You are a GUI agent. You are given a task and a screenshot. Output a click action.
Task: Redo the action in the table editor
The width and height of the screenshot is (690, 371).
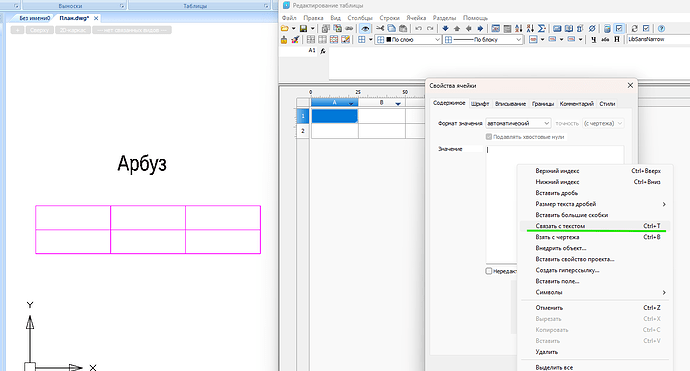point(430,29)
